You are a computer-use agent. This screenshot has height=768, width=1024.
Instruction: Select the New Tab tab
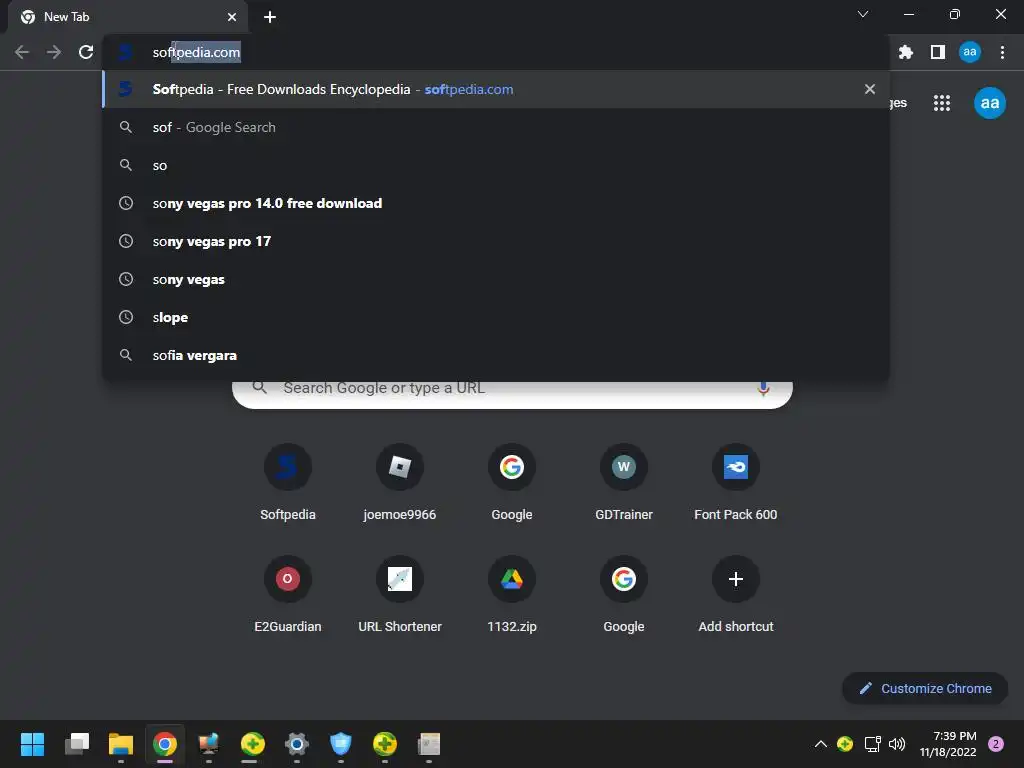pos(128,17)
